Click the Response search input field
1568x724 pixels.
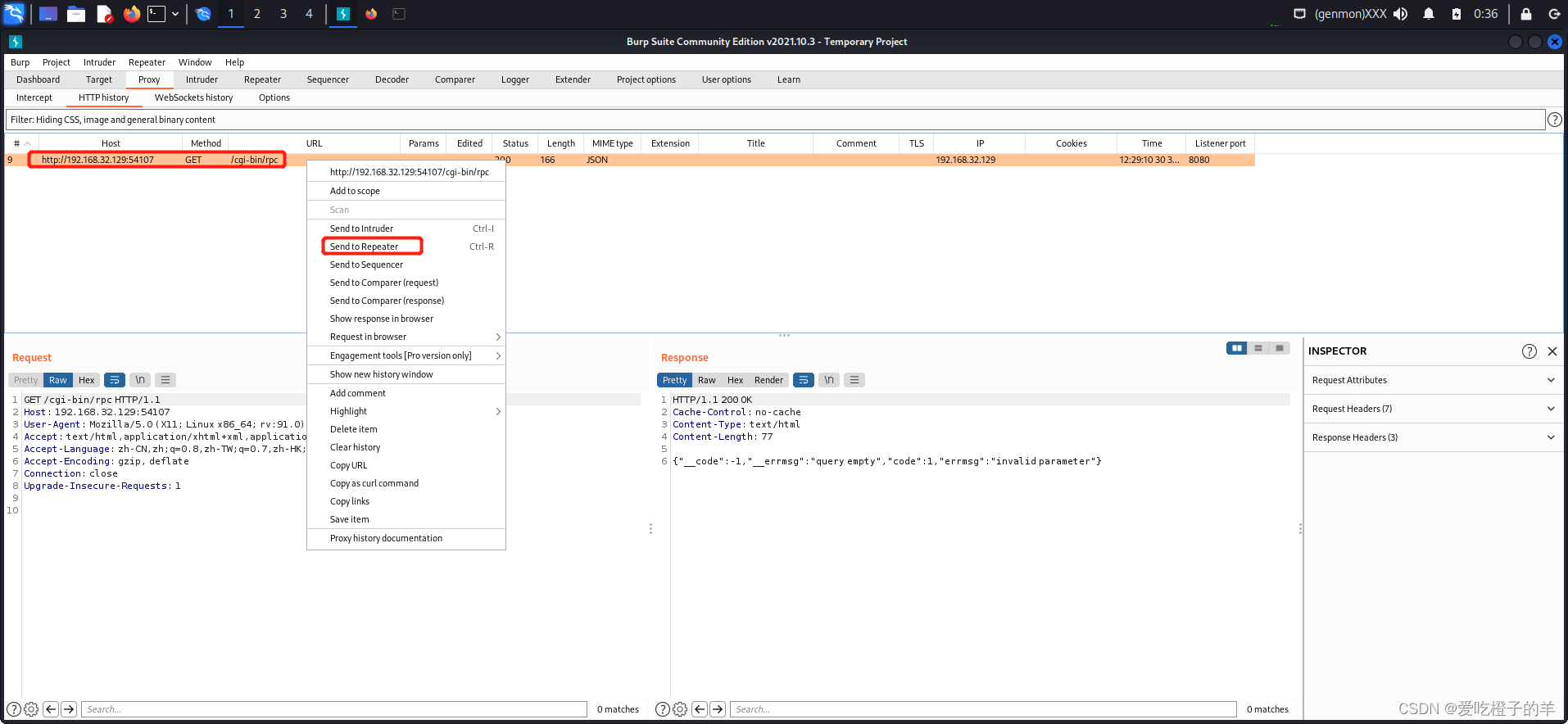983,709
